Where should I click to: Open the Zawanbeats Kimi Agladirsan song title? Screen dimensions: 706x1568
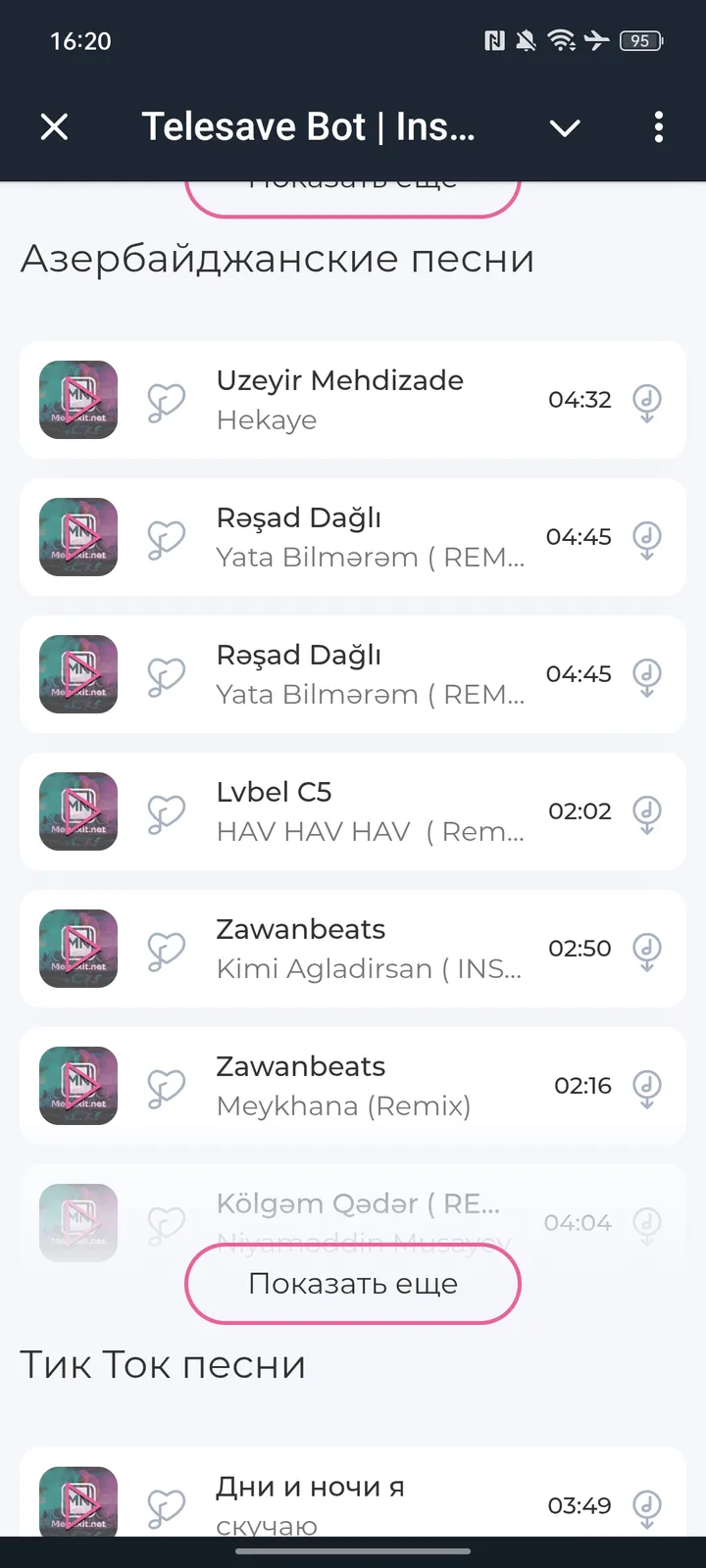tap(368, 968)
